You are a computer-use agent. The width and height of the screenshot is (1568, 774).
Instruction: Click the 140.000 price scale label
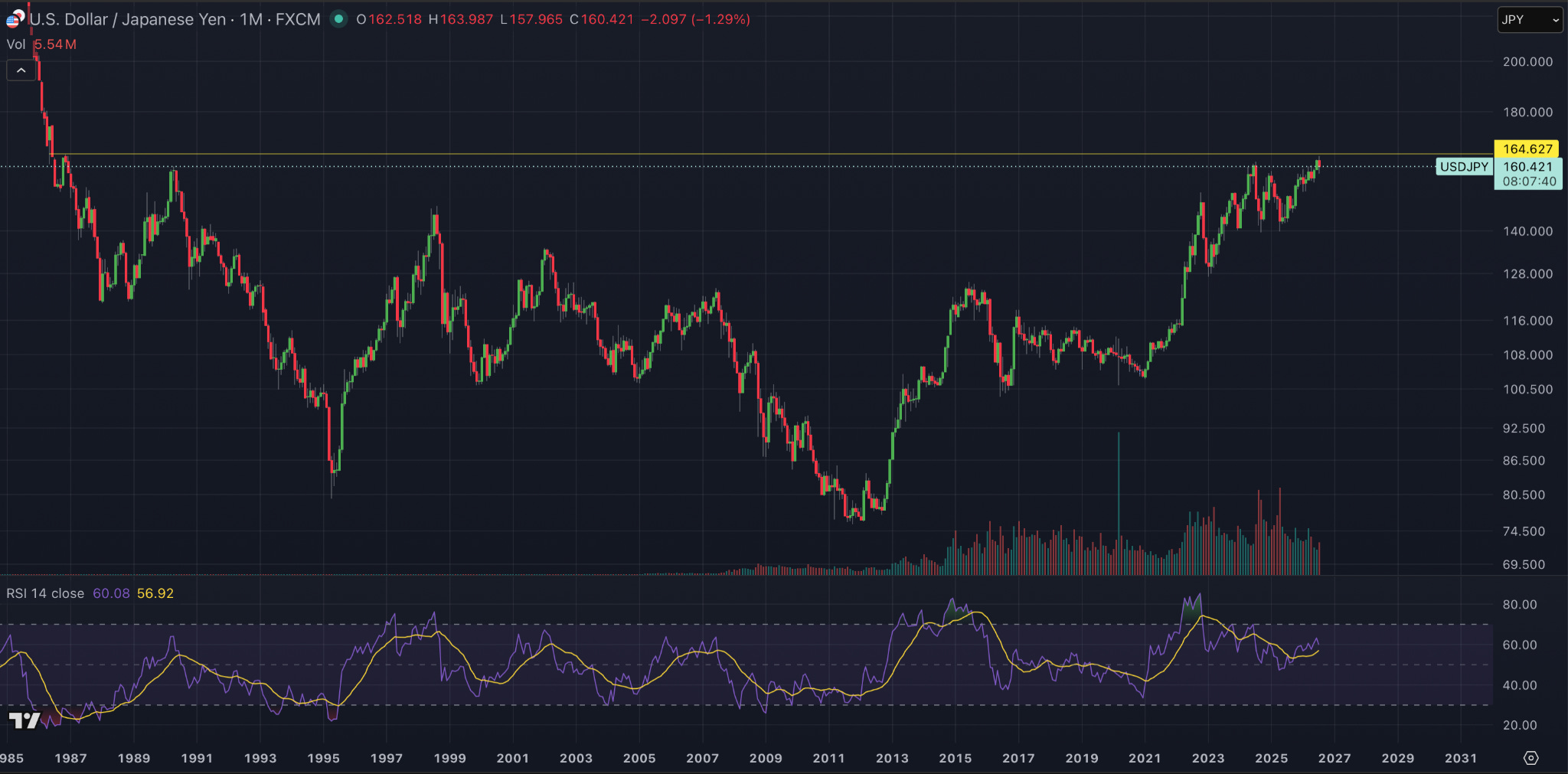click(x=1527, y=231)
